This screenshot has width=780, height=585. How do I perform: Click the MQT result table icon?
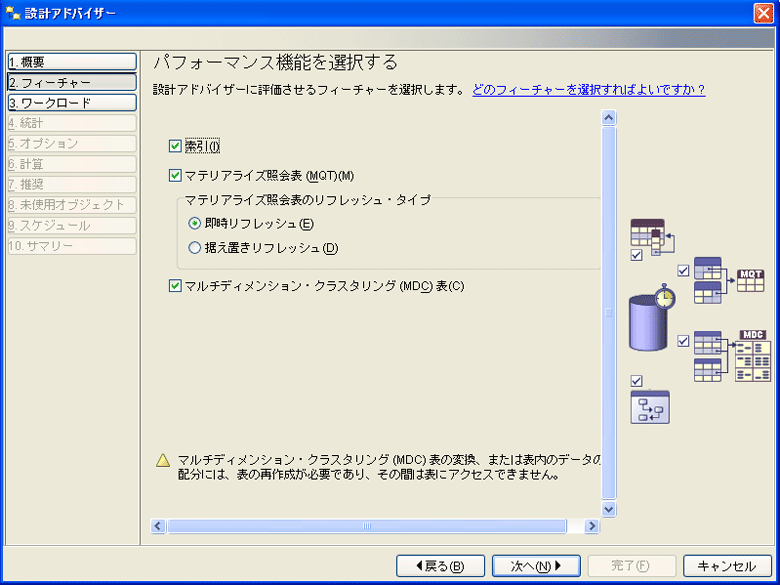pos(751,281)
